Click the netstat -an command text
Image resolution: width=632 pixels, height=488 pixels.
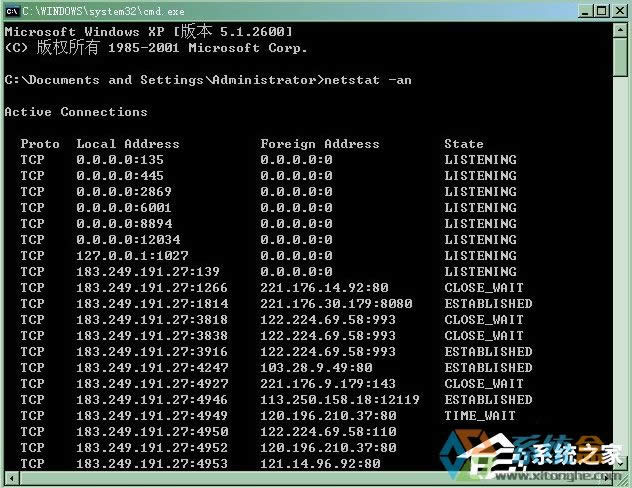(x=368, y=80)
